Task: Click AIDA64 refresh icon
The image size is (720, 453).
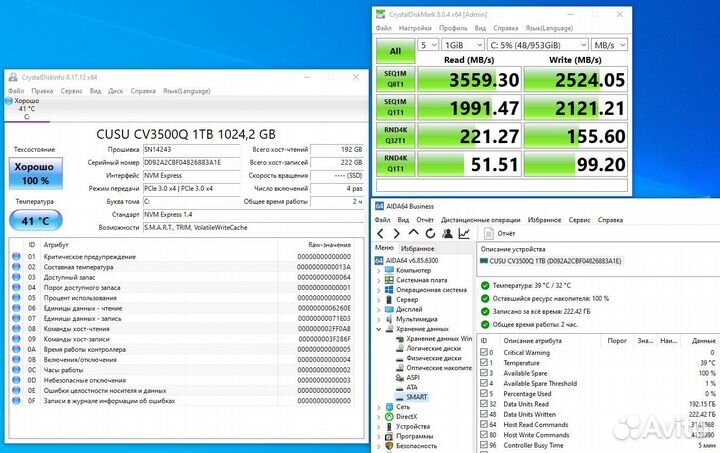Action: tap(430, 234)
